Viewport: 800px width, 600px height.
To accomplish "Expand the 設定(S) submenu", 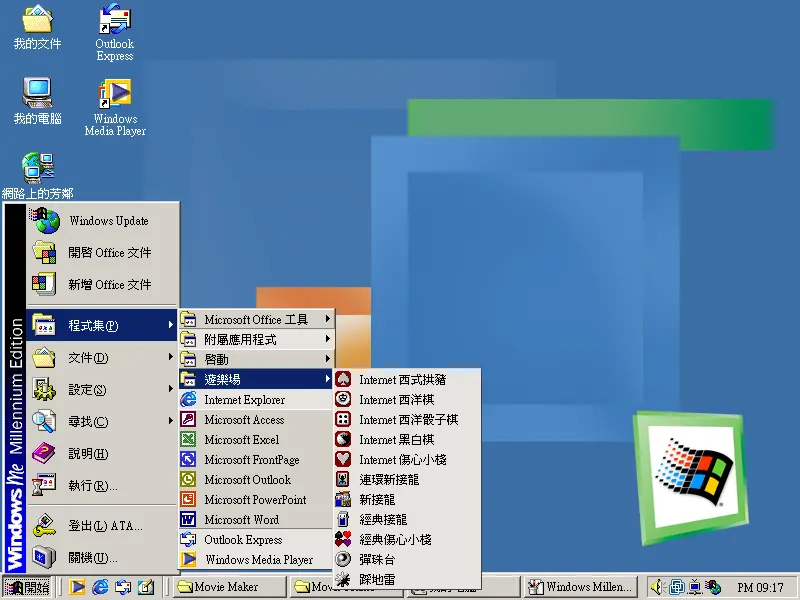I will pyautogui.click(x=102, y=389).
